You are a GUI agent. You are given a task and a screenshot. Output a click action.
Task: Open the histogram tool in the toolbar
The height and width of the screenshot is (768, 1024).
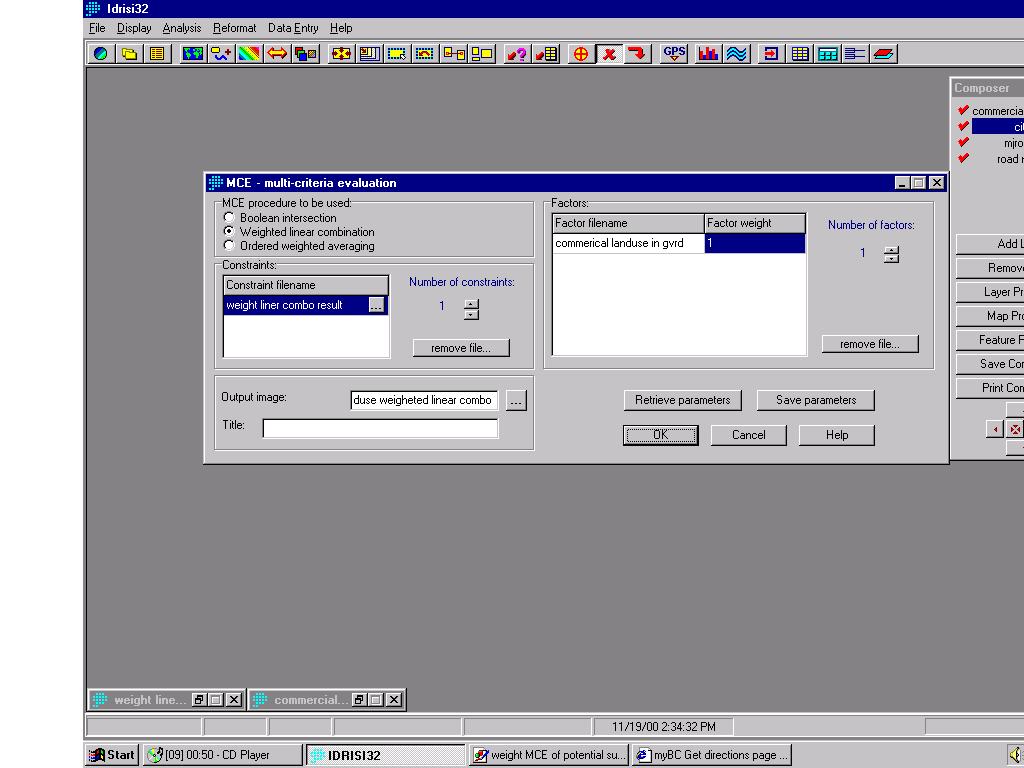(708, 54)
